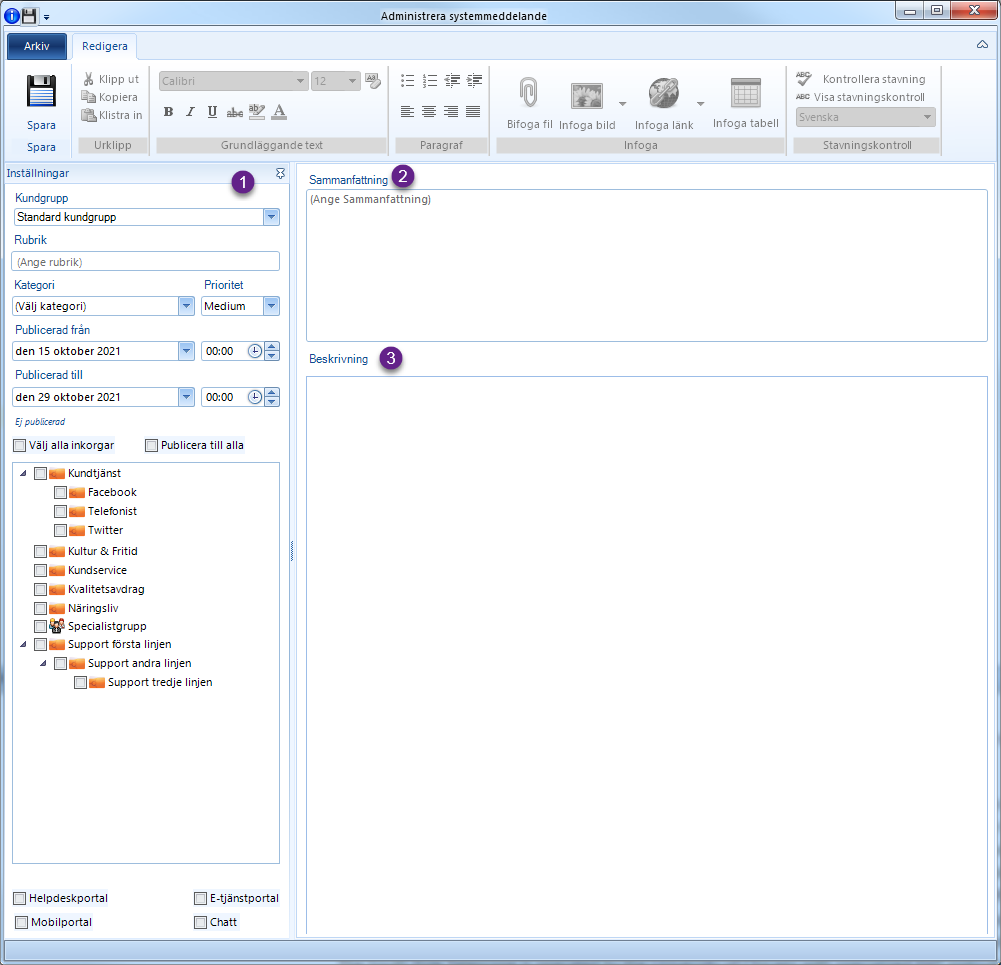Click the Infoga bild picture icon
The image size is (1001, 965).
(587, 96)
